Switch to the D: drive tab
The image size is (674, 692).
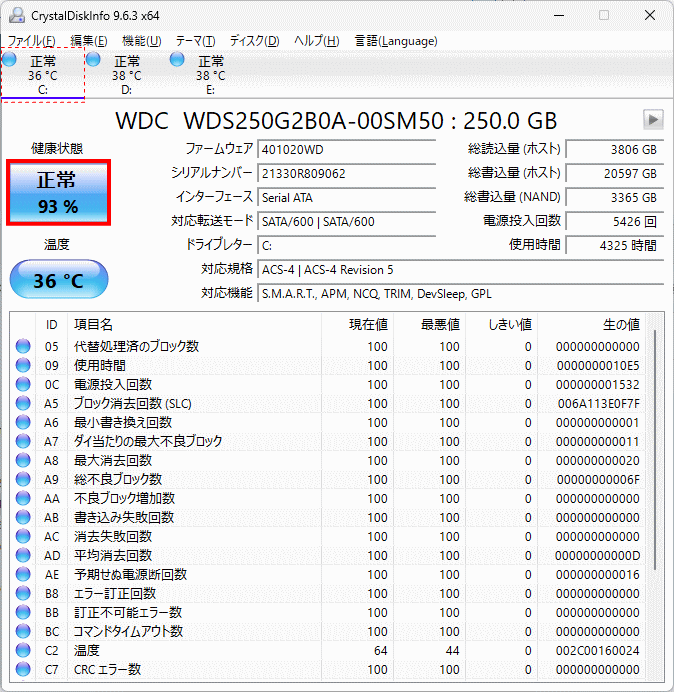(x=127, y=75)
